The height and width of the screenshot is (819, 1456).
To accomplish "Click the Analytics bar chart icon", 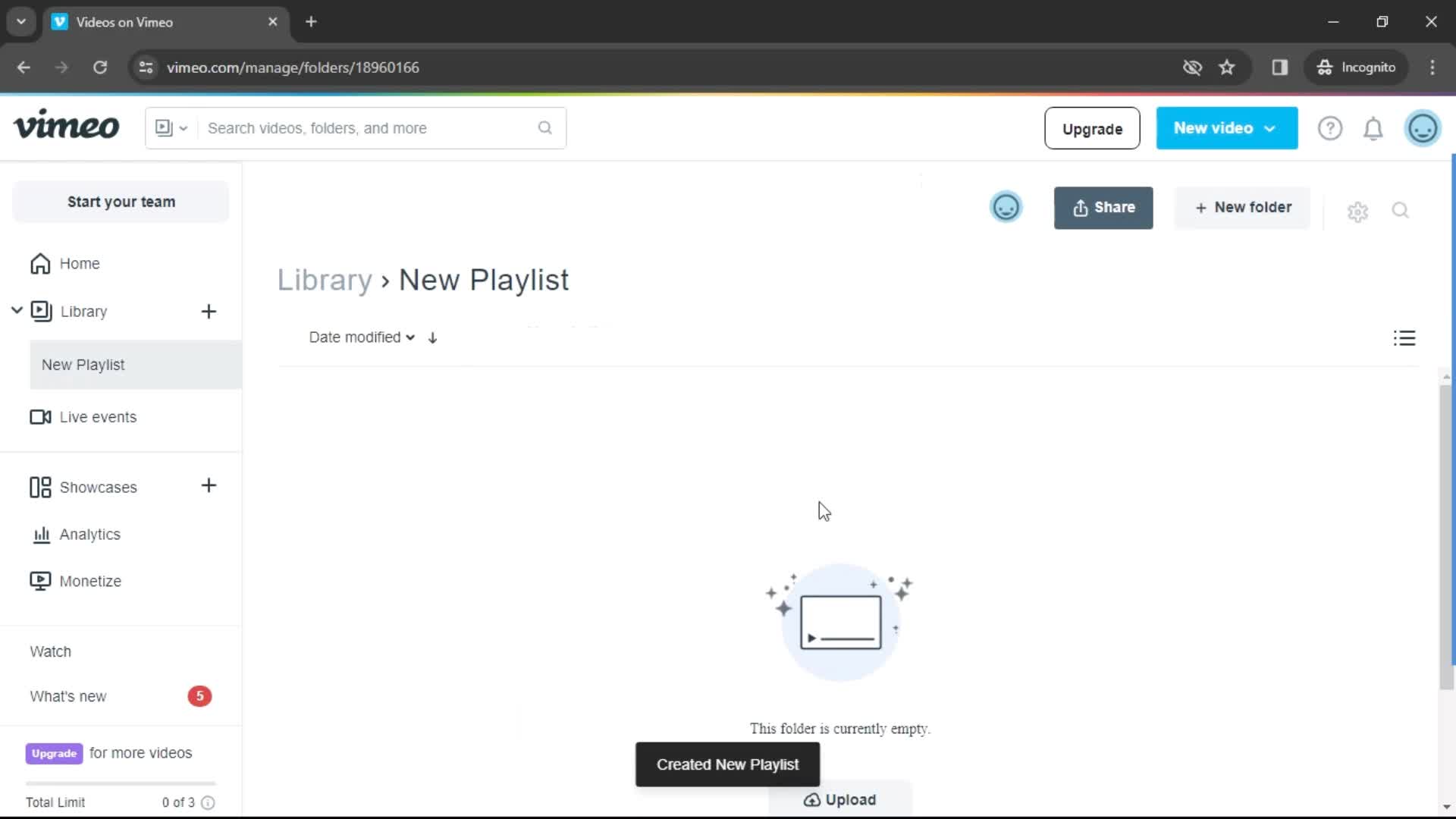I will tap(41, 535).
